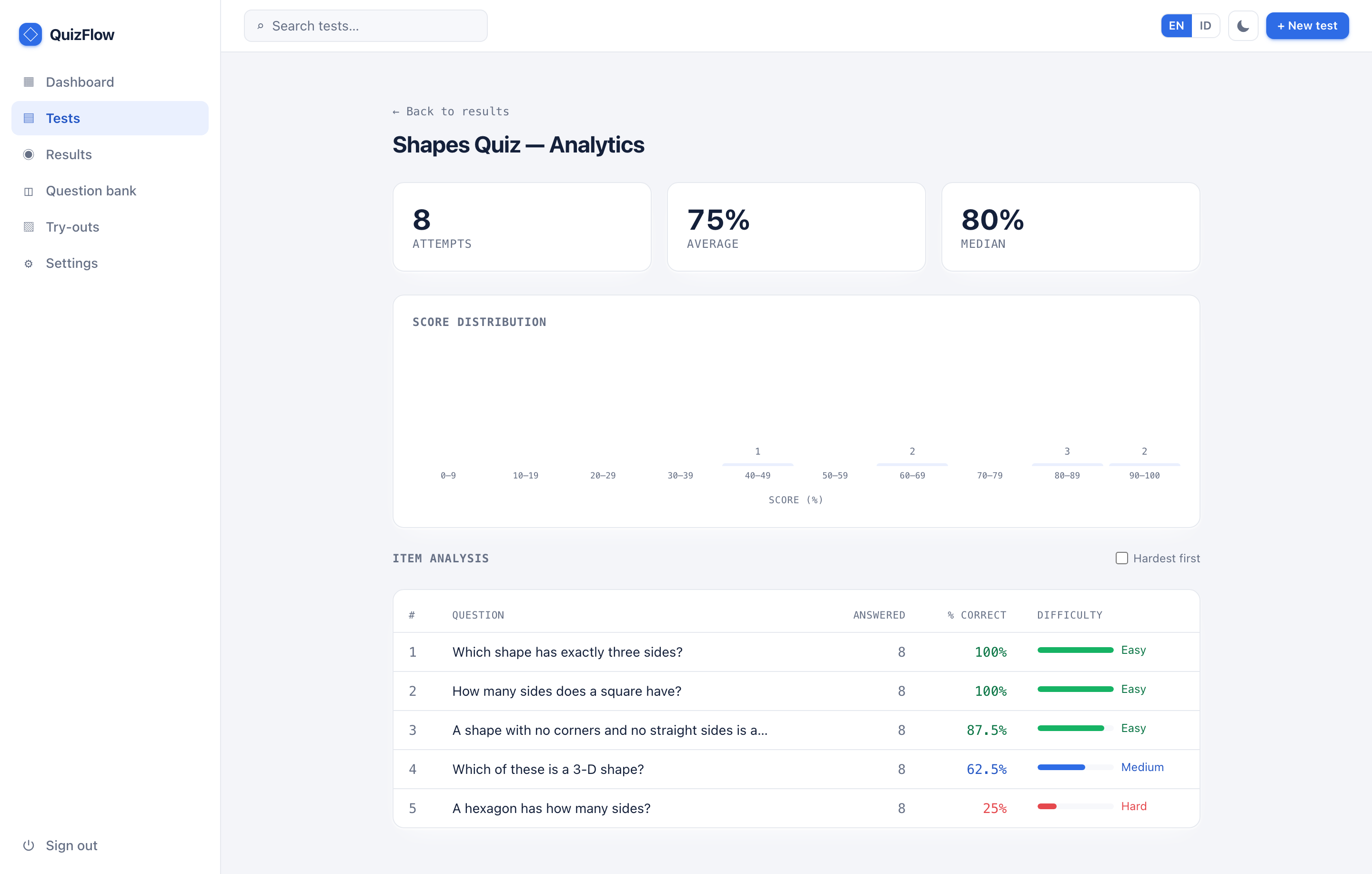1372x874 pixels.
Task: Click the SCORE DISTRIBUTION heading
Action: [479, 322]
